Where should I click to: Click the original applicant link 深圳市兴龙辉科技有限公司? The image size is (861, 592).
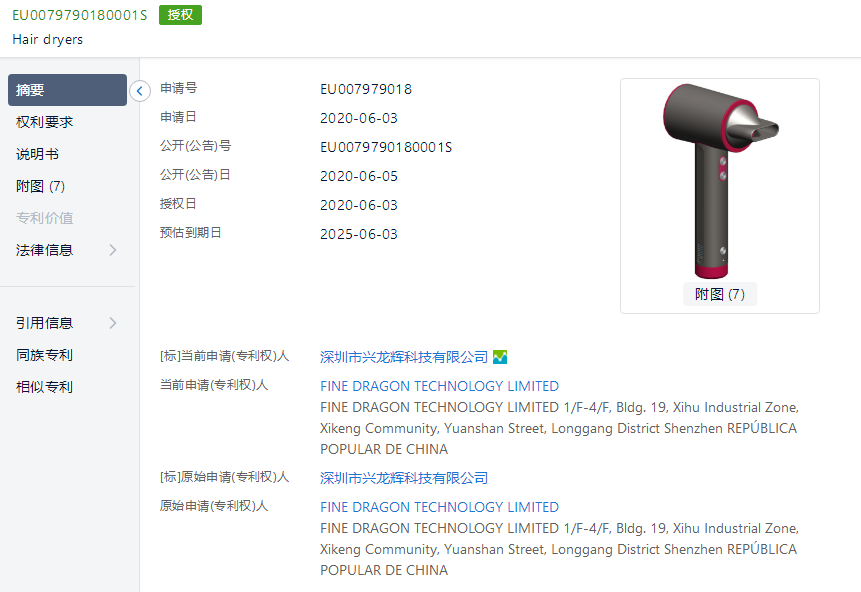pos(404,478)
